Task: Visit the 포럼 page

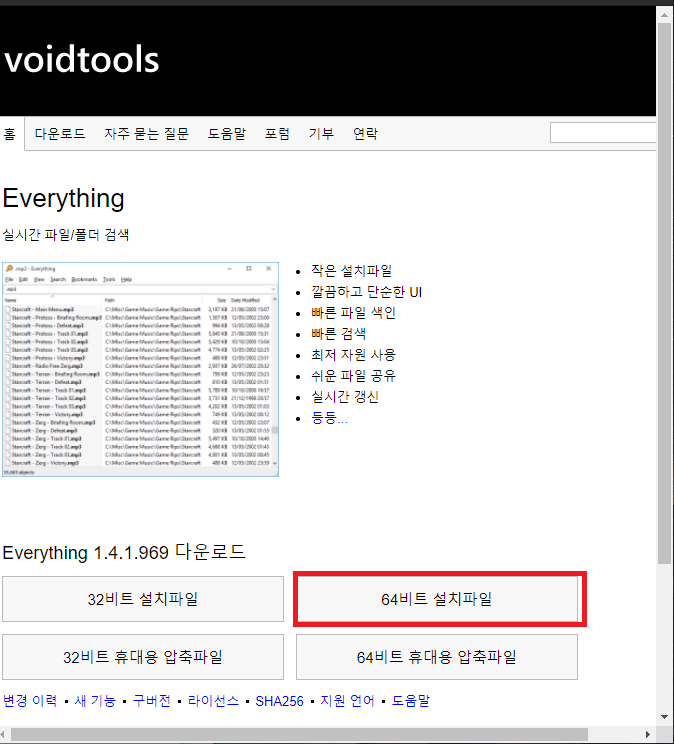Action: point(277,134)
